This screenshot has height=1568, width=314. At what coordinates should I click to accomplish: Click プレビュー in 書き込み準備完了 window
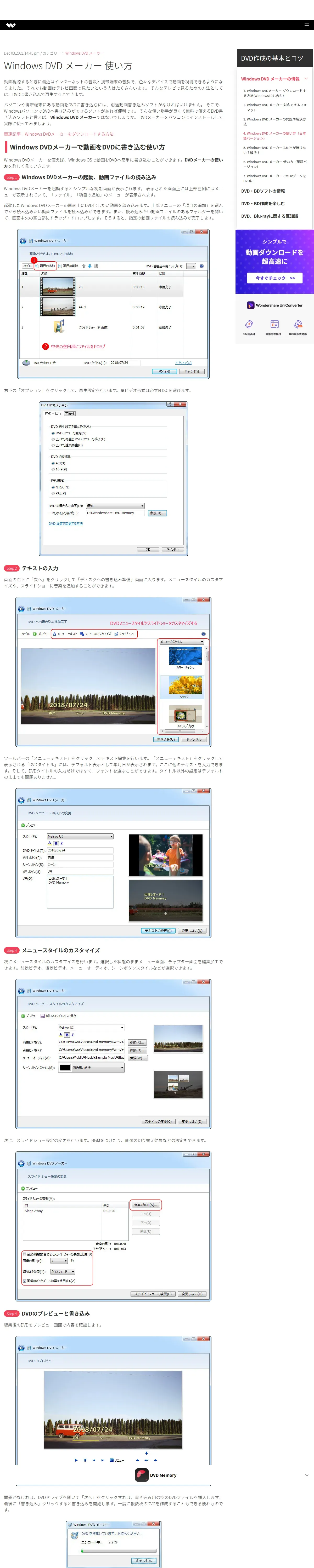[41, 634]
